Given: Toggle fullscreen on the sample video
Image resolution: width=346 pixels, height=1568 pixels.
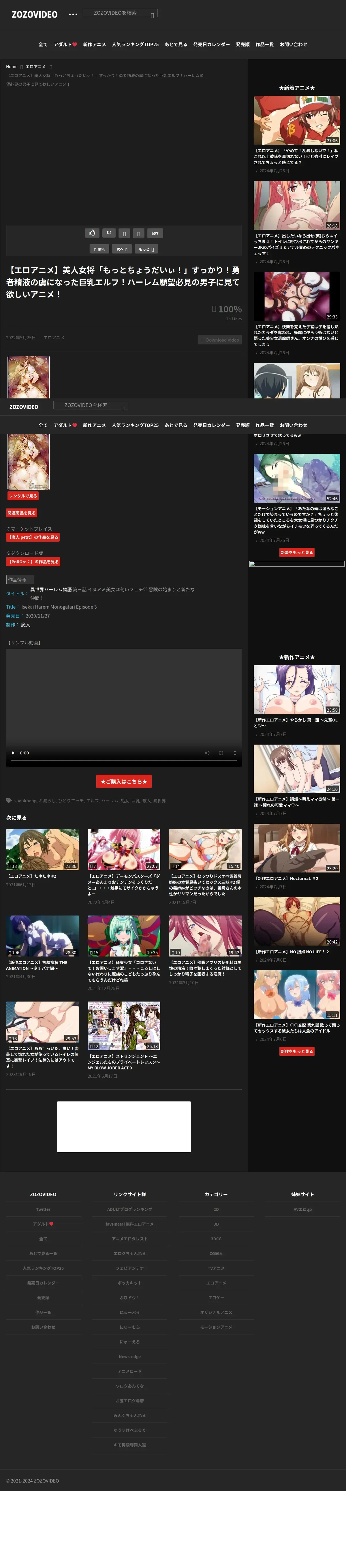Looking at the screenshot, I should (x=221, y=753).
